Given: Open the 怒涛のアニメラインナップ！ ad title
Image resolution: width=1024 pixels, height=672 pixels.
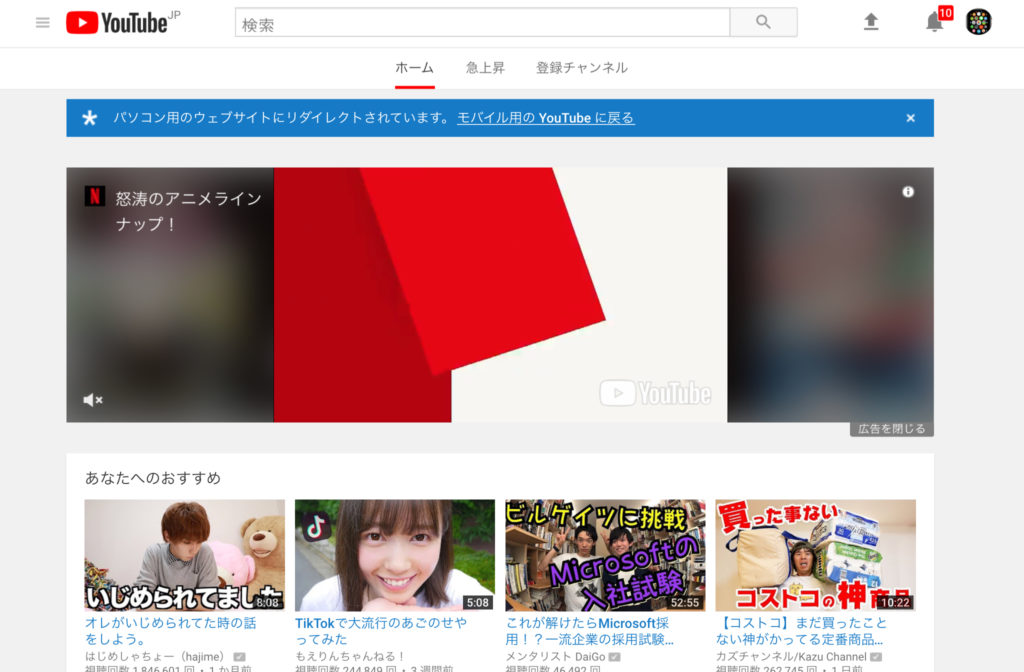Looking at the screenshot, I should point(188,211).
